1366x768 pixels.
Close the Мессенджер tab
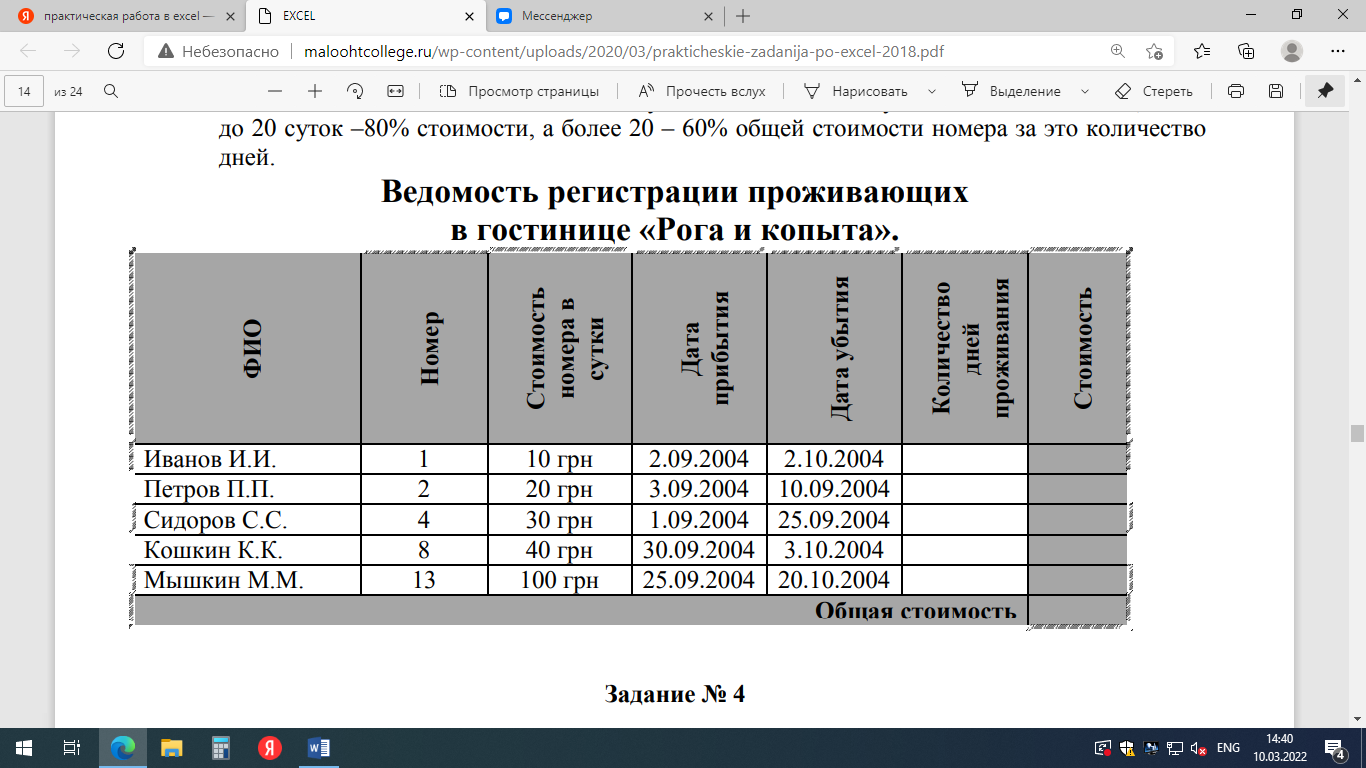click(708, 16)
